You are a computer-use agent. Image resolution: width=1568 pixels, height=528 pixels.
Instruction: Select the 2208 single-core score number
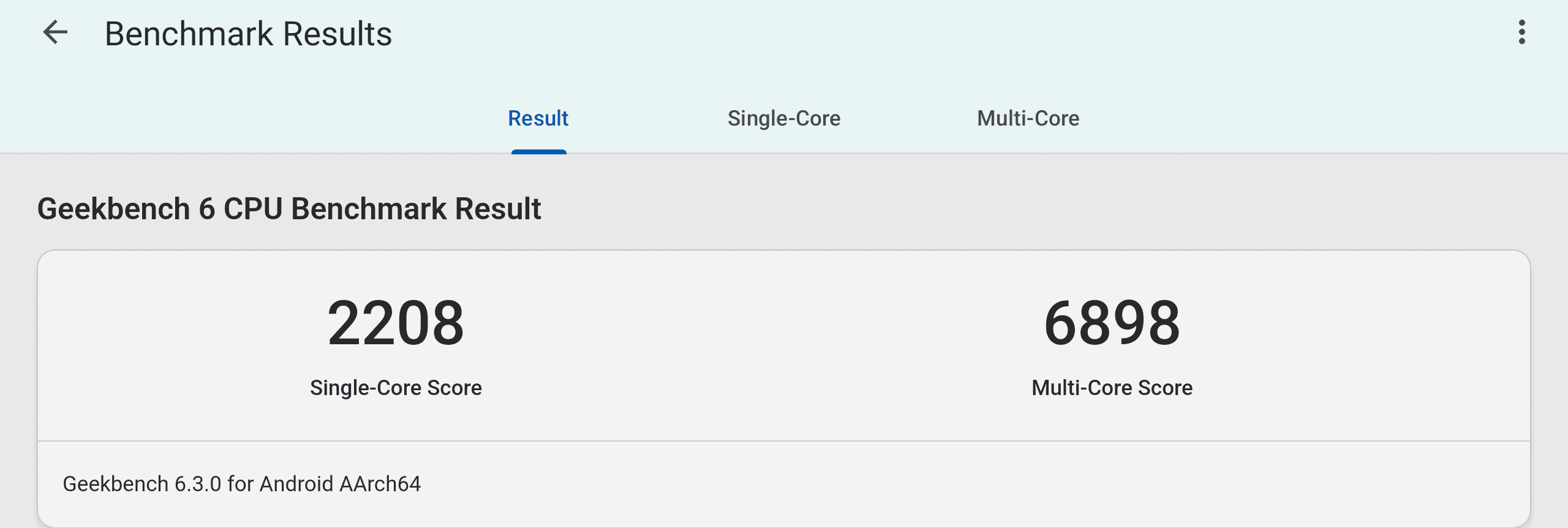tap(396, 323)
